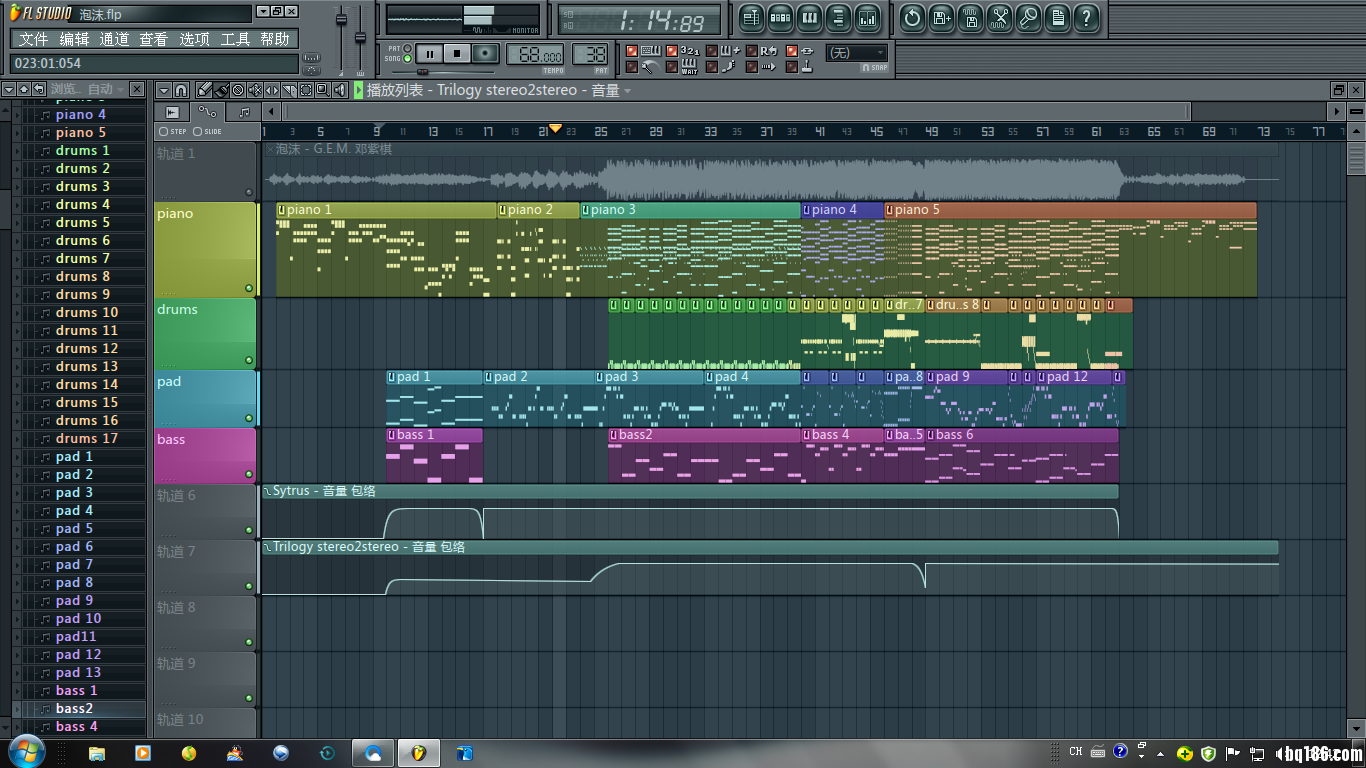
Task: Open the 通道 menu
Action: pyautogui.click(x=114, y=39)
